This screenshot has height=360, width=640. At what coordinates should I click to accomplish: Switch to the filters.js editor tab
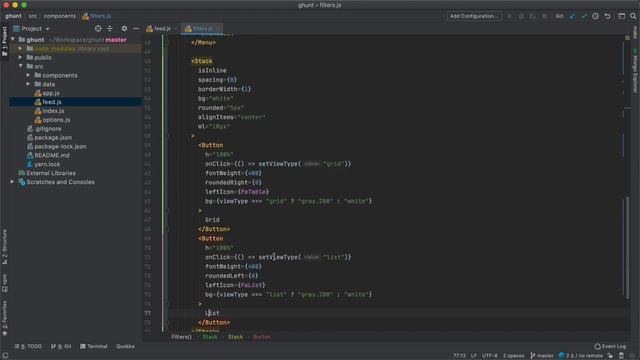coord(201,29)
